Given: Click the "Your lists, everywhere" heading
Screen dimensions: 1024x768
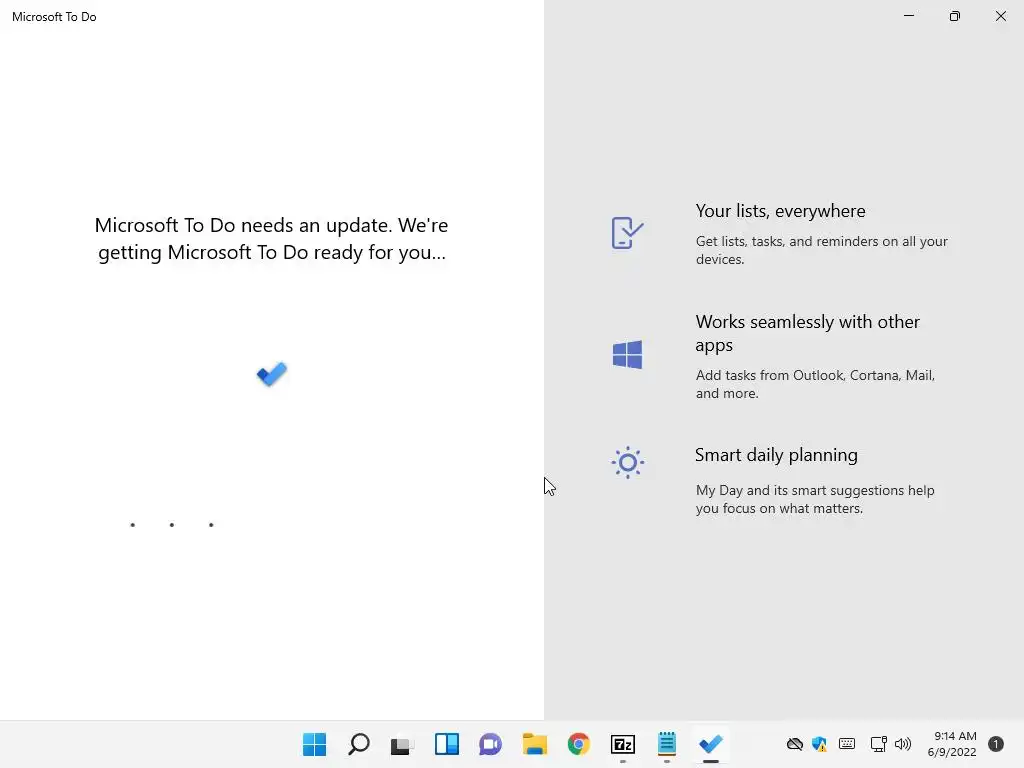Looking at the screenshot, I should click(x=780, y=211).
